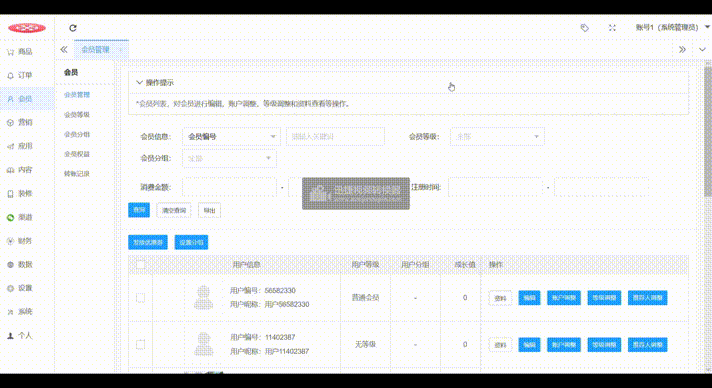Click the blue 查询 button
The width and height of the screenshot is (712, 388).
[x=139, y=210]
